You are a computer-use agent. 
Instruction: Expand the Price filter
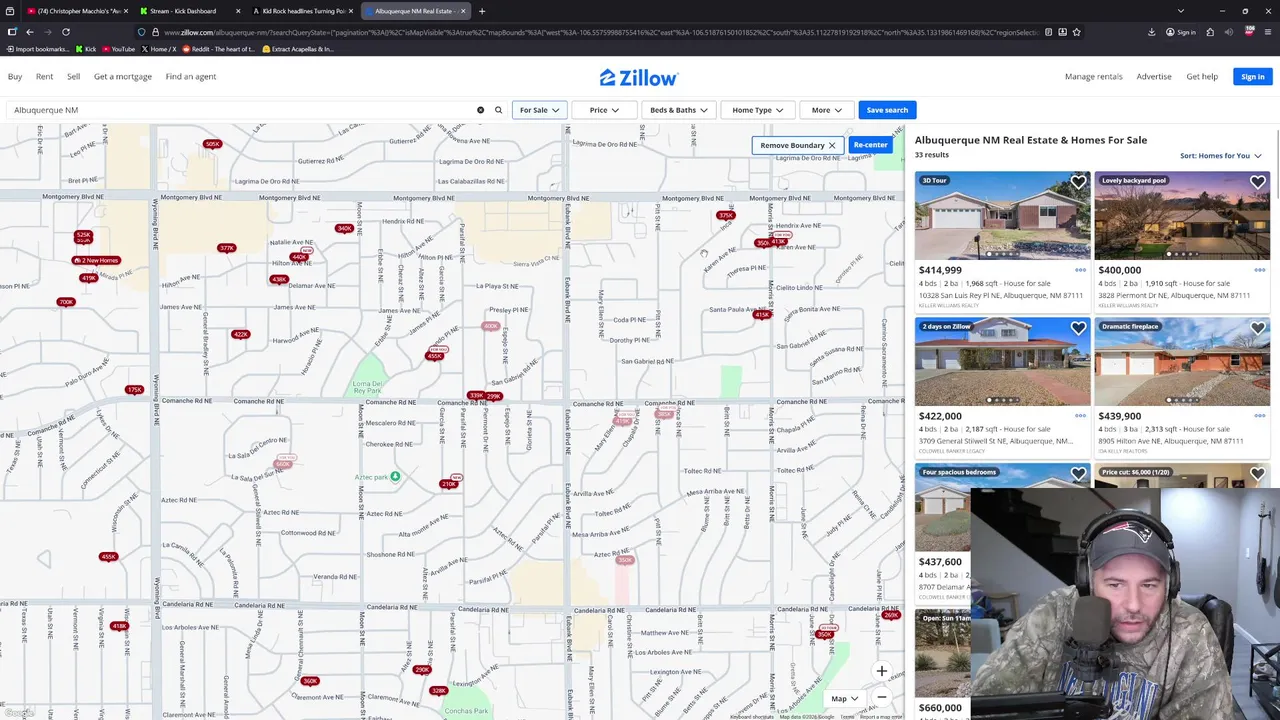coord(604,110)
